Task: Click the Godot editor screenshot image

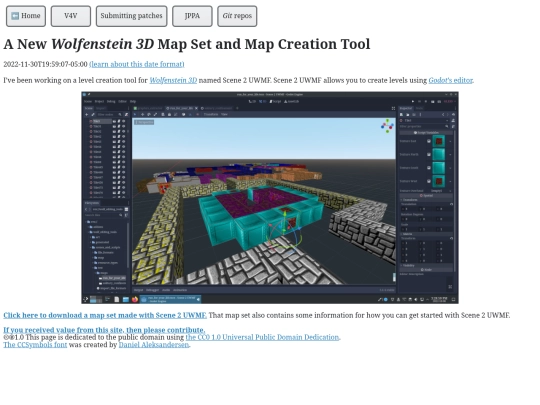Action: pos(270,197)
